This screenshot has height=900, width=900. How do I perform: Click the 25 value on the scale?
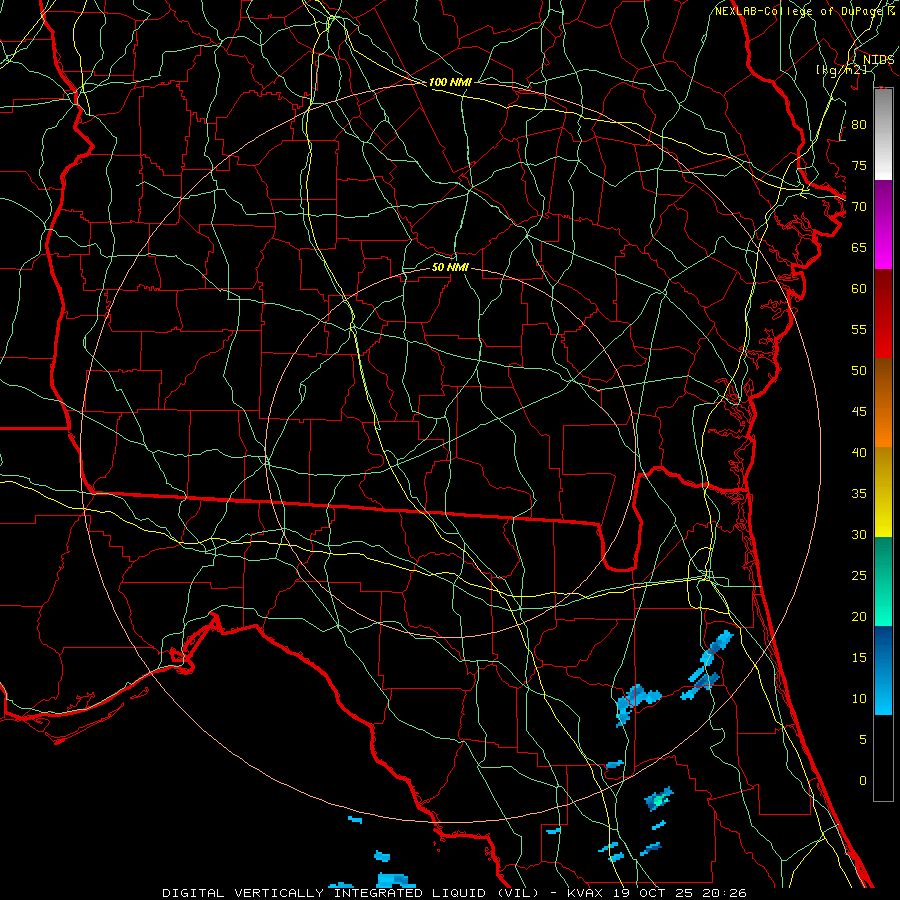859,576
